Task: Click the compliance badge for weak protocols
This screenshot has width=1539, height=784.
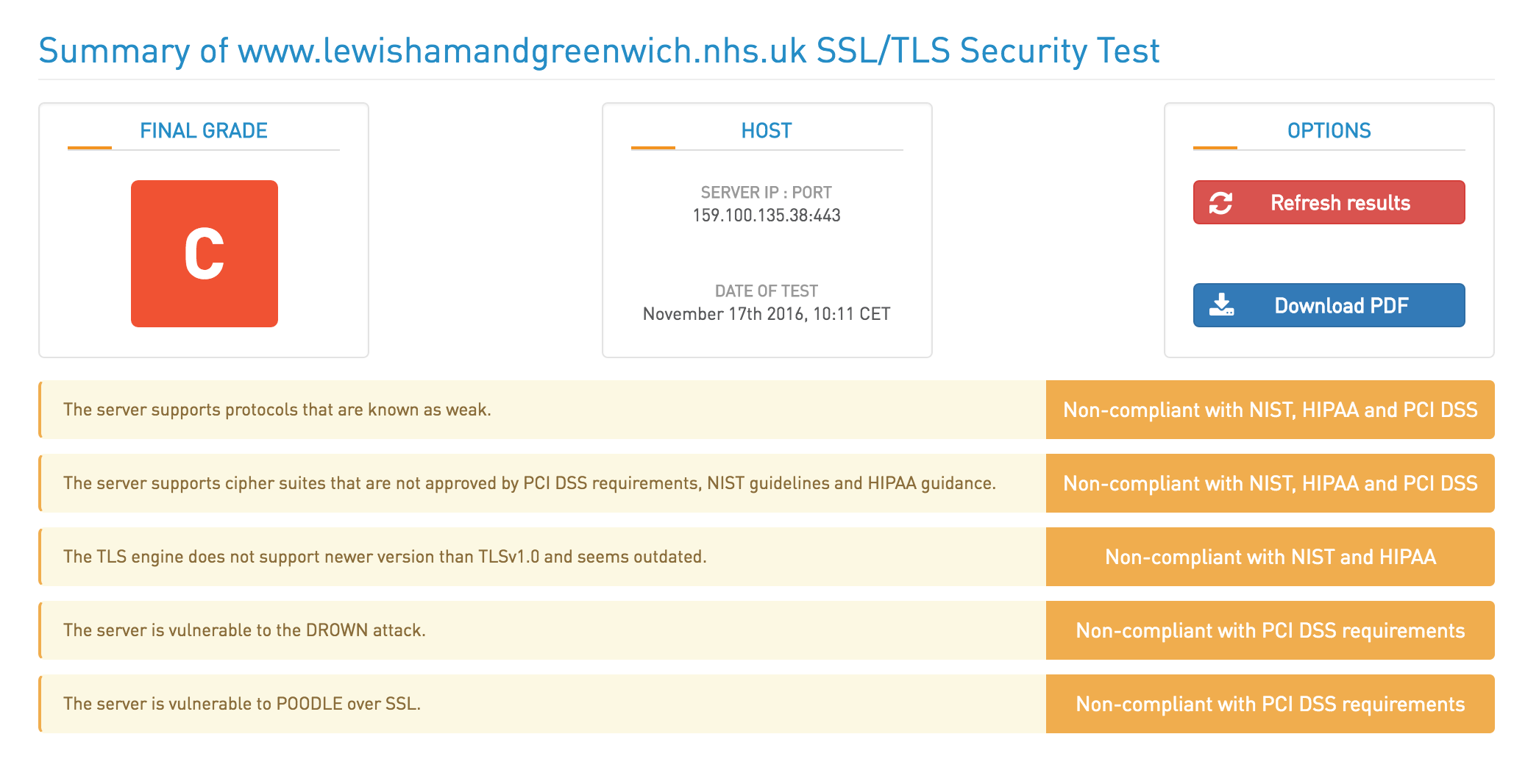Action: tap(1270, 410)
